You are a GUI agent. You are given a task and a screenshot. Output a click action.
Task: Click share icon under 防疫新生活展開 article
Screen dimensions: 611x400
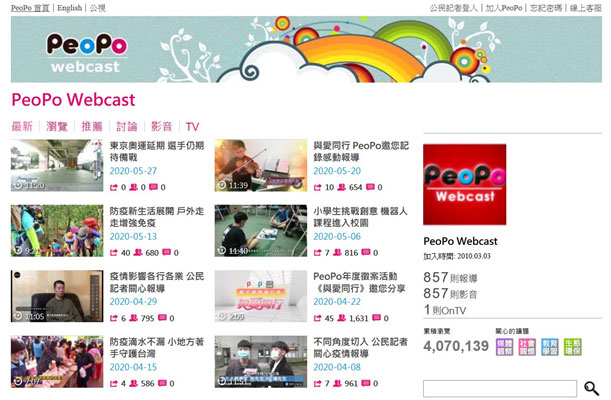click(x=113, y=253)
